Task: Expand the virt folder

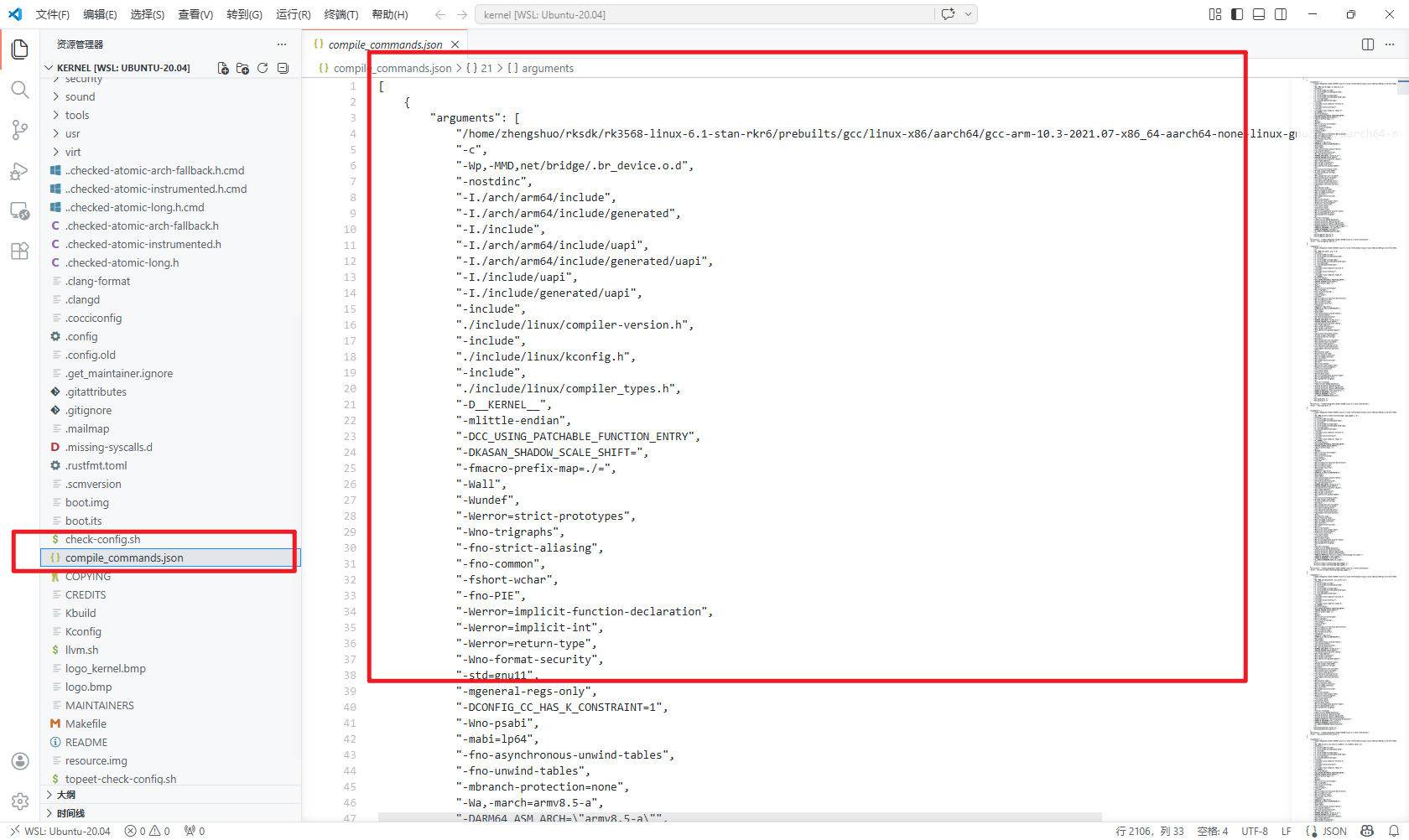Action: [171, 152]
